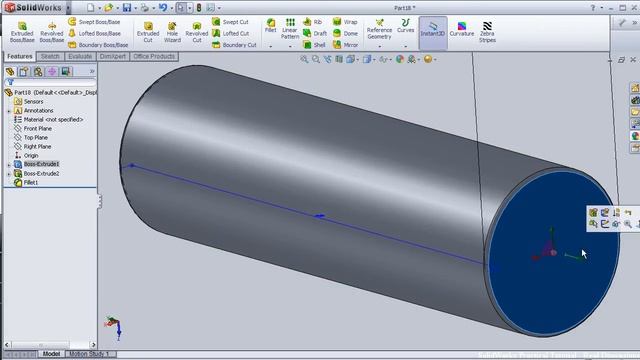
Task: Open dropdown arrow next to Undo
Action: click(171, 8)
